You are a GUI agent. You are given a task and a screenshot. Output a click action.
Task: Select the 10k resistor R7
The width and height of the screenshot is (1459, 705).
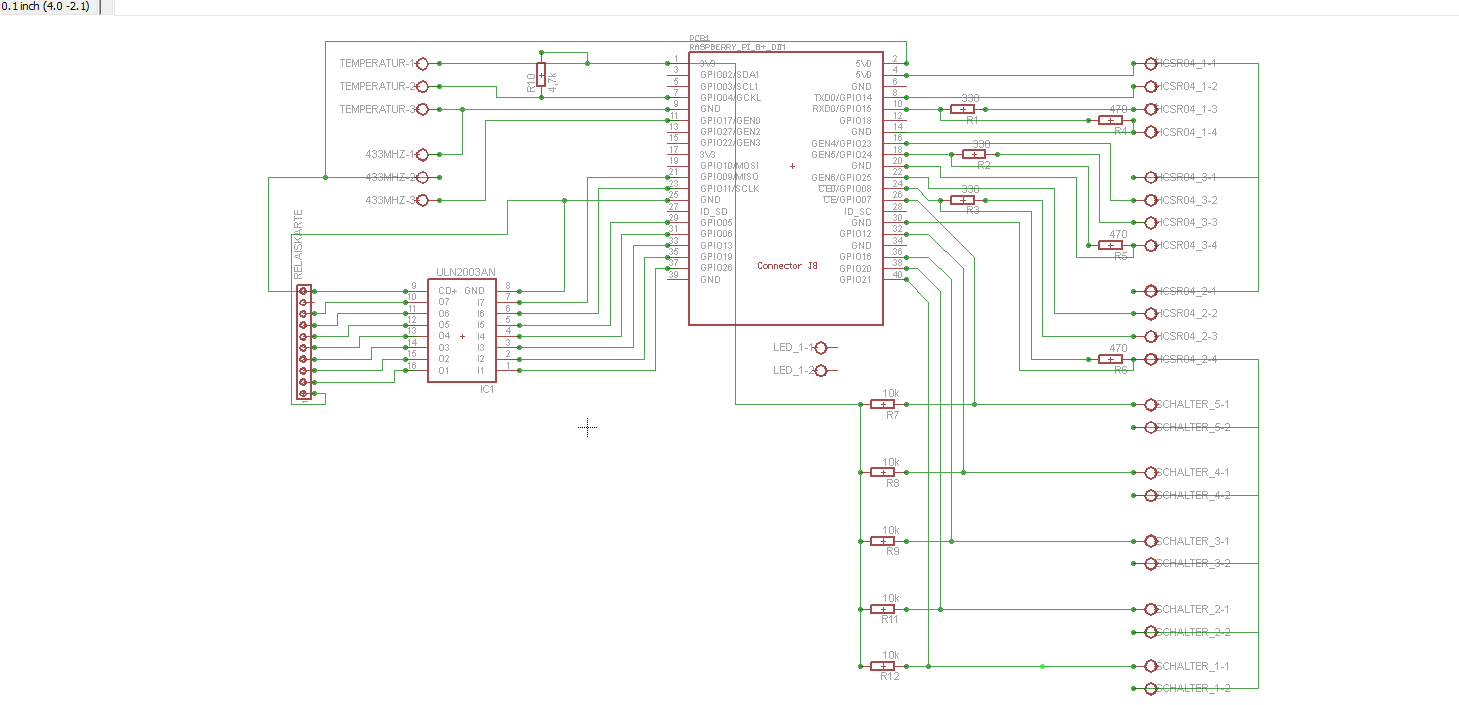883,404
